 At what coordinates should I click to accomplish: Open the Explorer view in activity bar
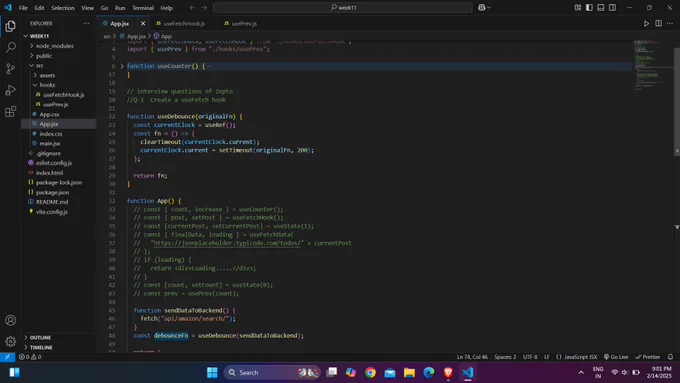[10, 26]
